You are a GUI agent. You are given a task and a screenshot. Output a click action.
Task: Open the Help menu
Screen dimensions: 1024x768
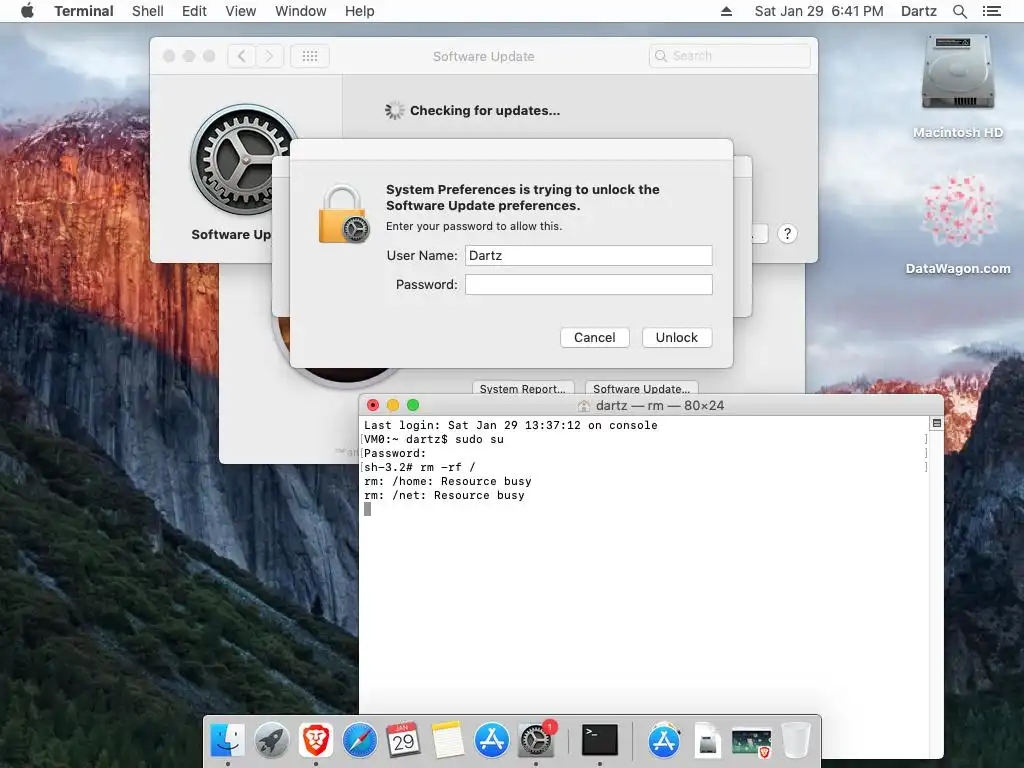[360, 11]
